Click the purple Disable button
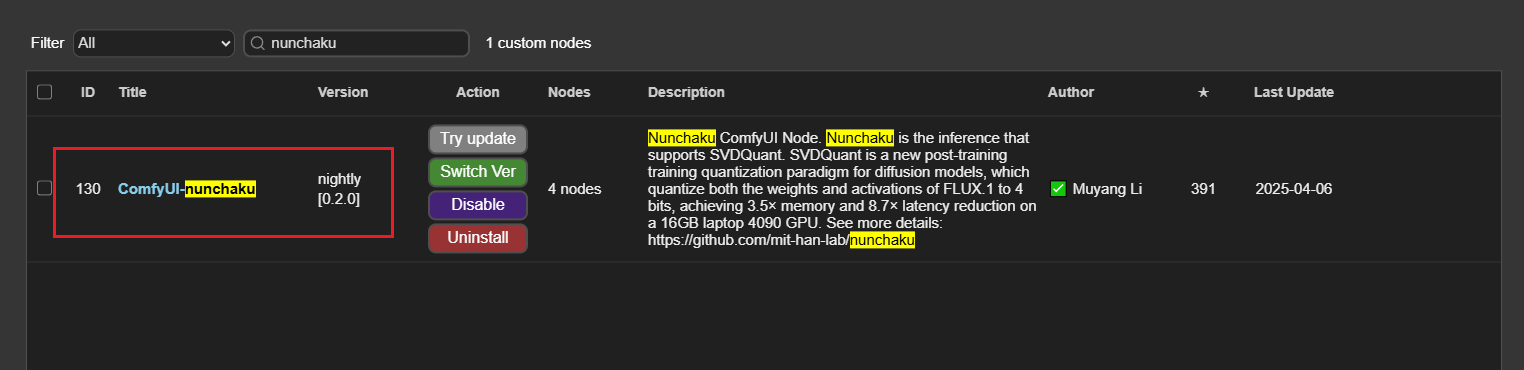 [x=478, y=205]
